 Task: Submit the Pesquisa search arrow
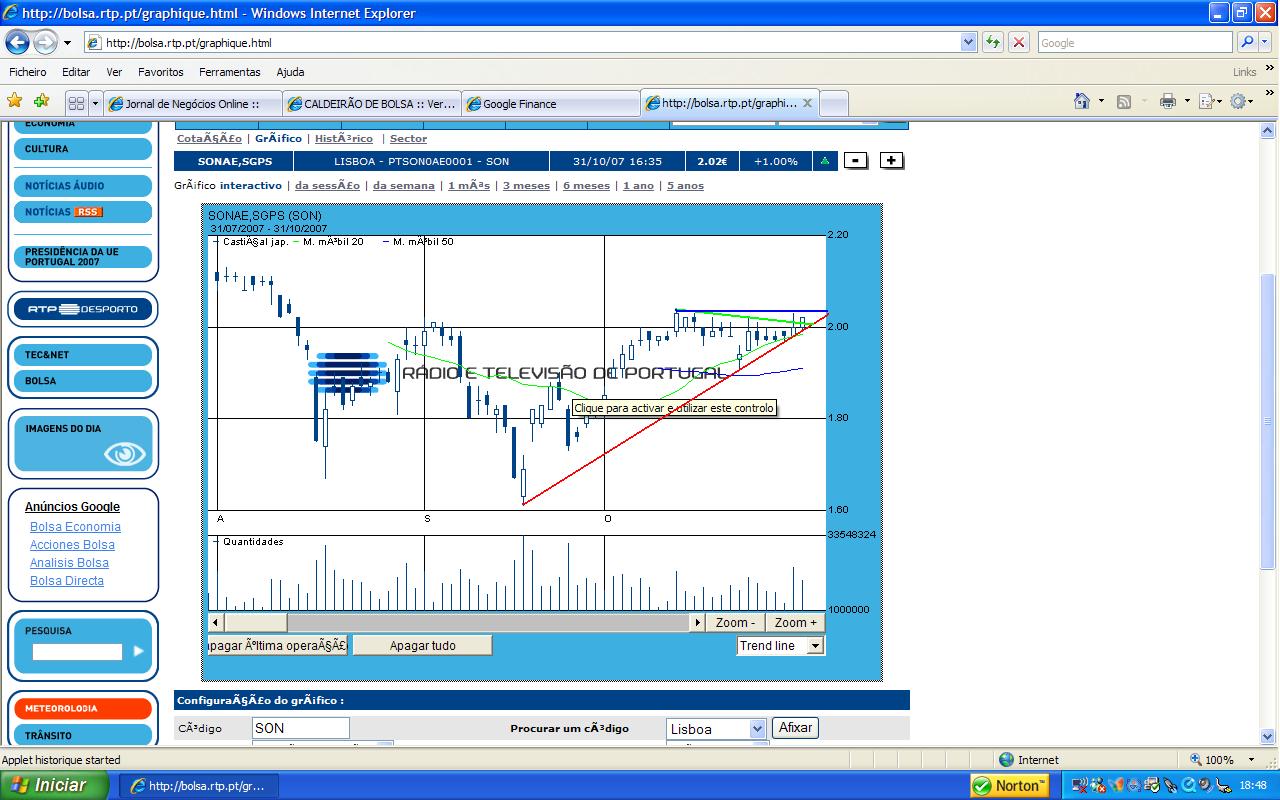[x=138, y=651]
